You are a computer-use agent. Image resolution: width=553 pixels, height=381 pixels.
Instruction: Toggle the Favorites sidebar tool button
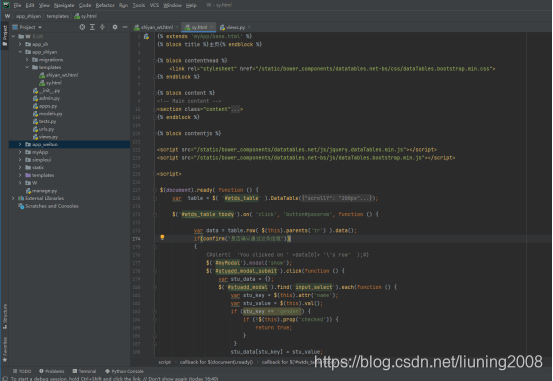[5, 349]
